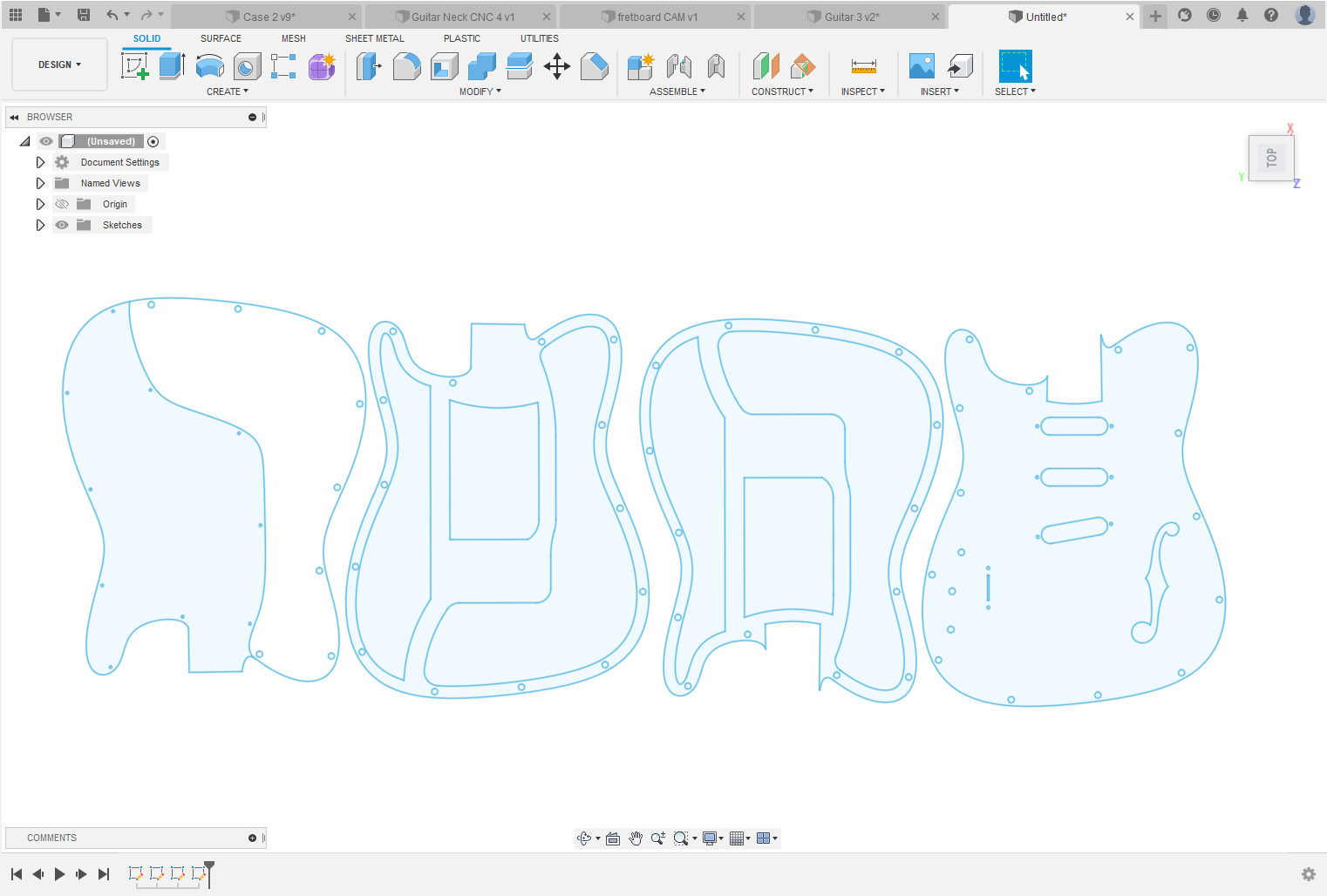Open the data panel grid icon

(x=16, y=15)
